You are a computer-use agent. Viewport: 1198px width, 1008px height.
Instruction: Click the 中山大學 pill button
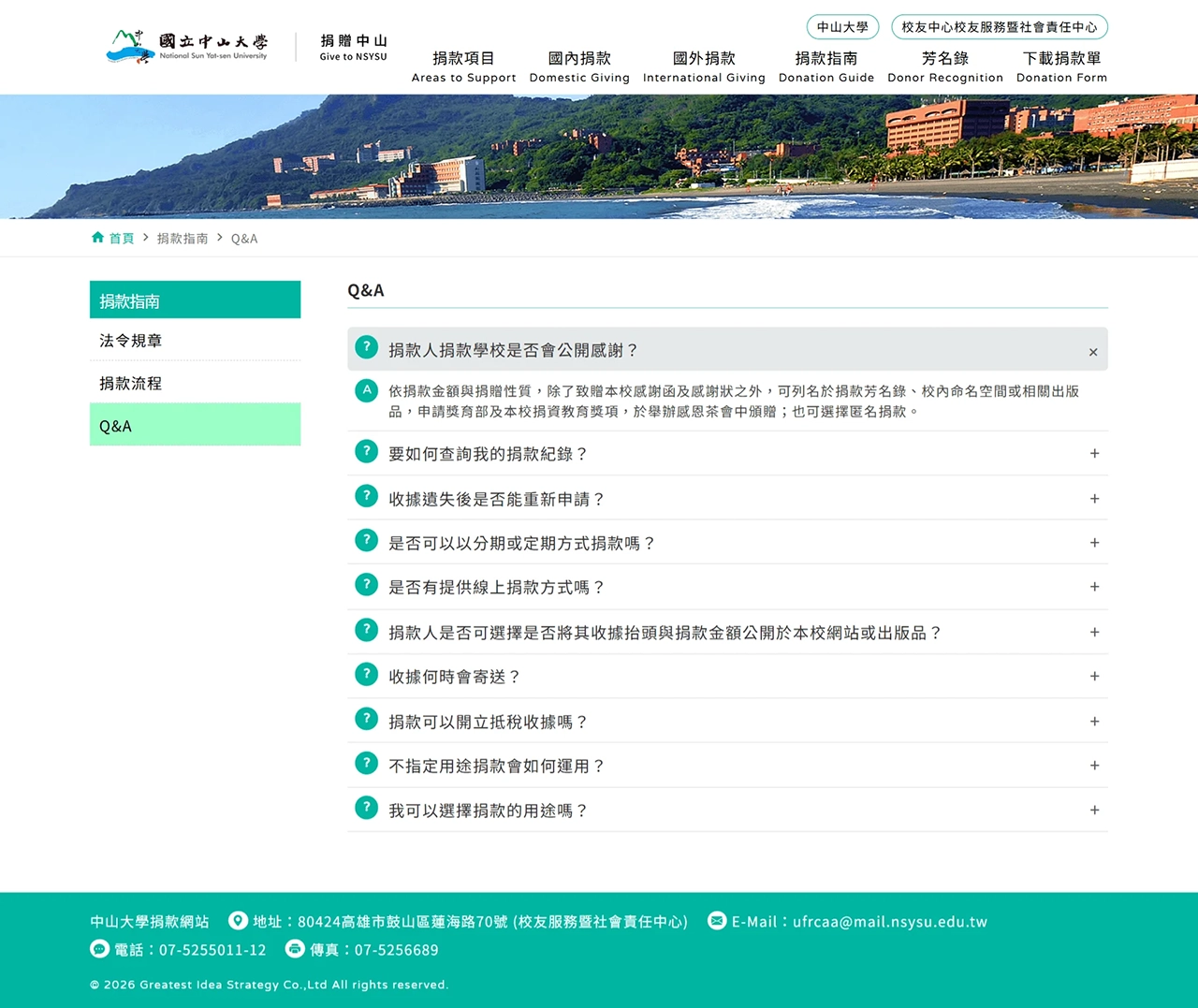point(842,27)
